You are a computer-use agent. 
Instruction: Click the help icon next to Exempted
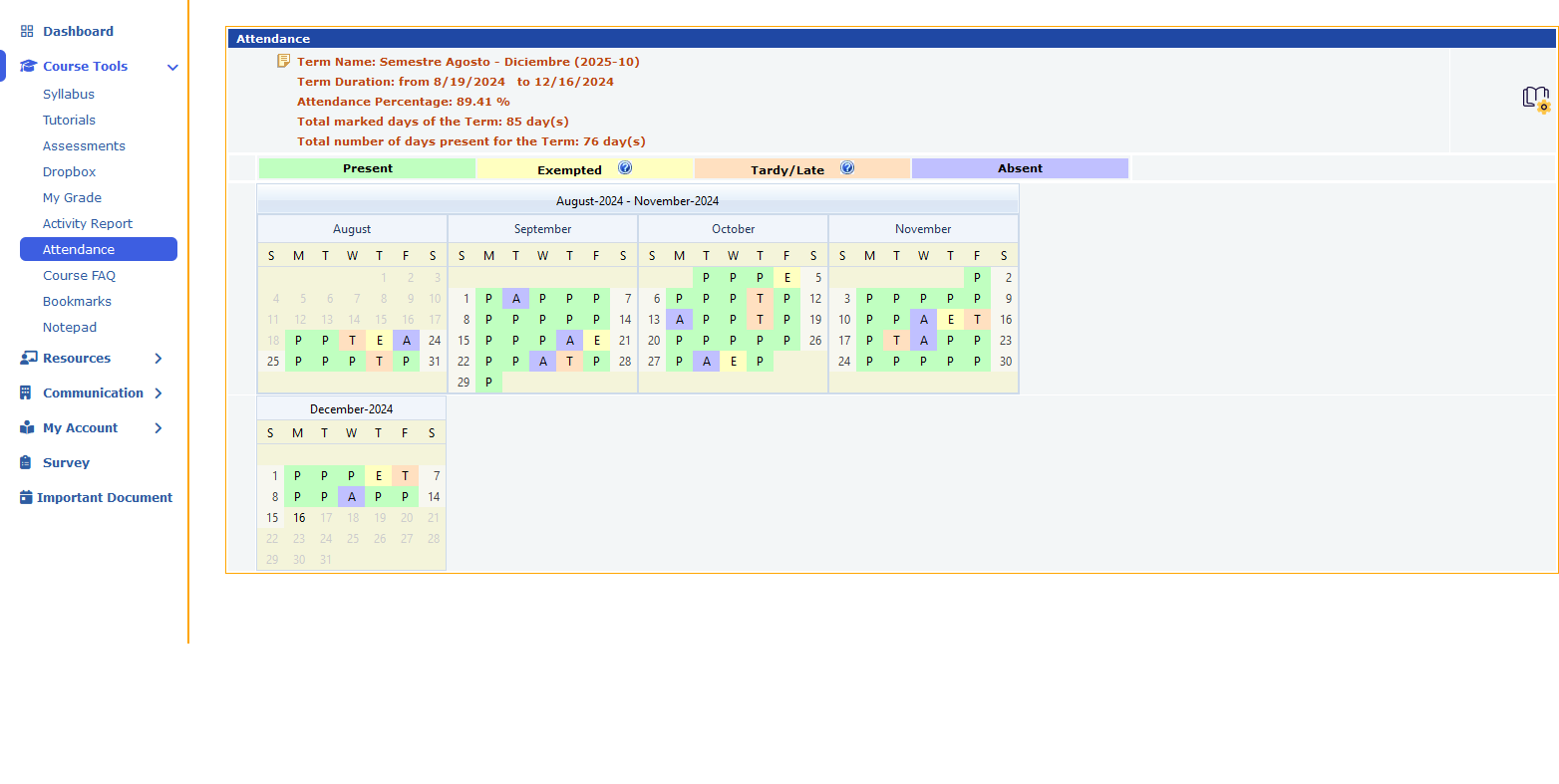coord(625,168)
